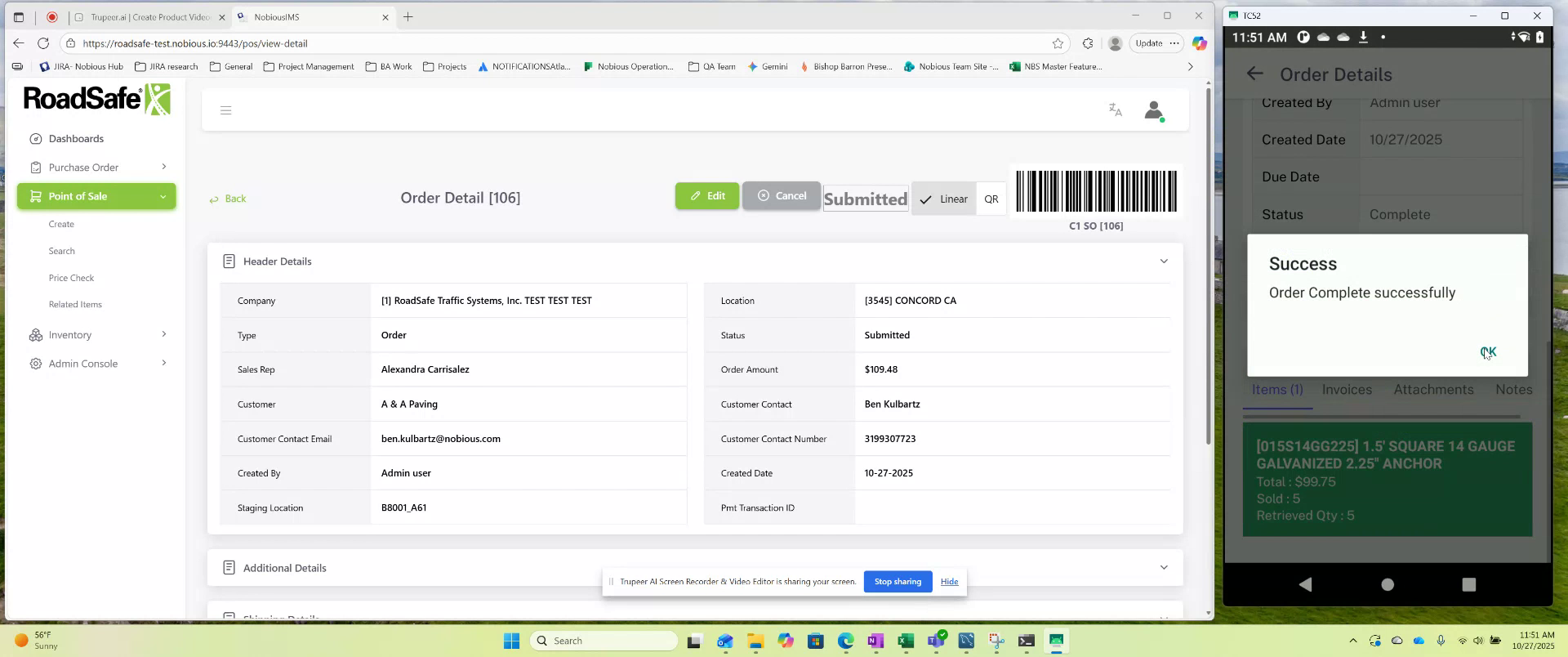This screenshot has height=657, width=1568.
Task: Open Task View from taskbar
Action: point(694,641)
